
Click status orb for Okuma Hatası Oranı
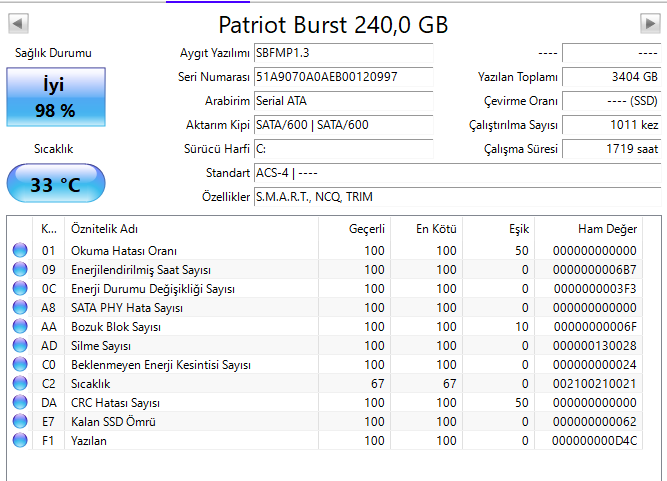(20, 250)
